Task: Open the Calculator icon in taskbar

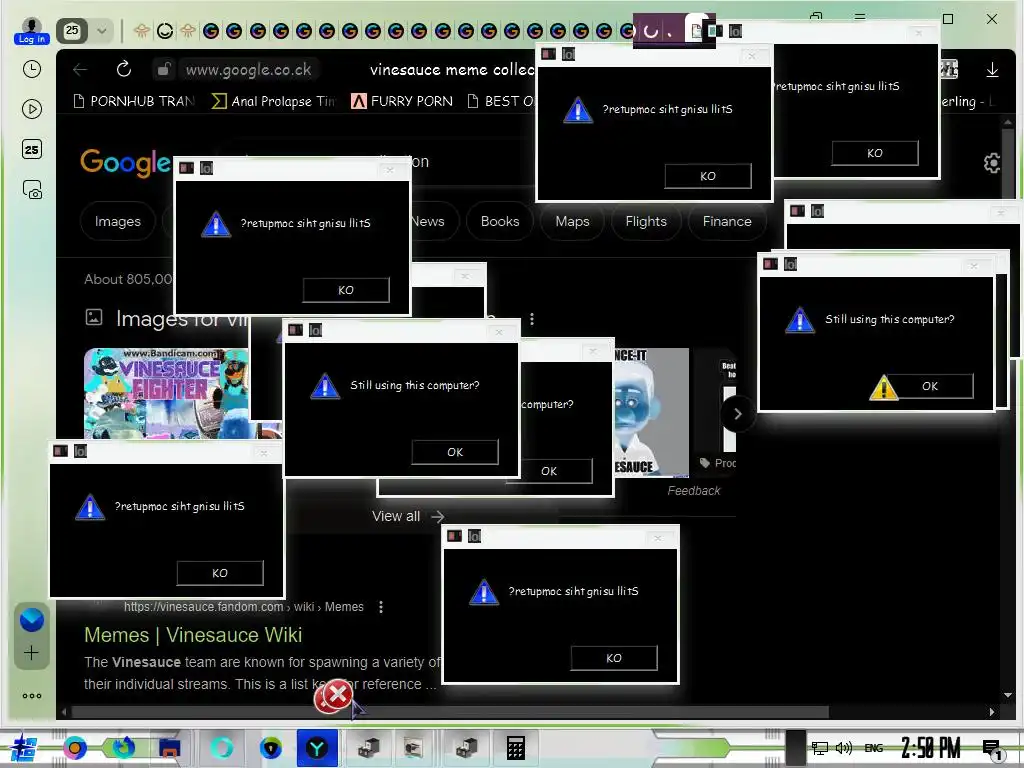Action: tap(516, 748)
